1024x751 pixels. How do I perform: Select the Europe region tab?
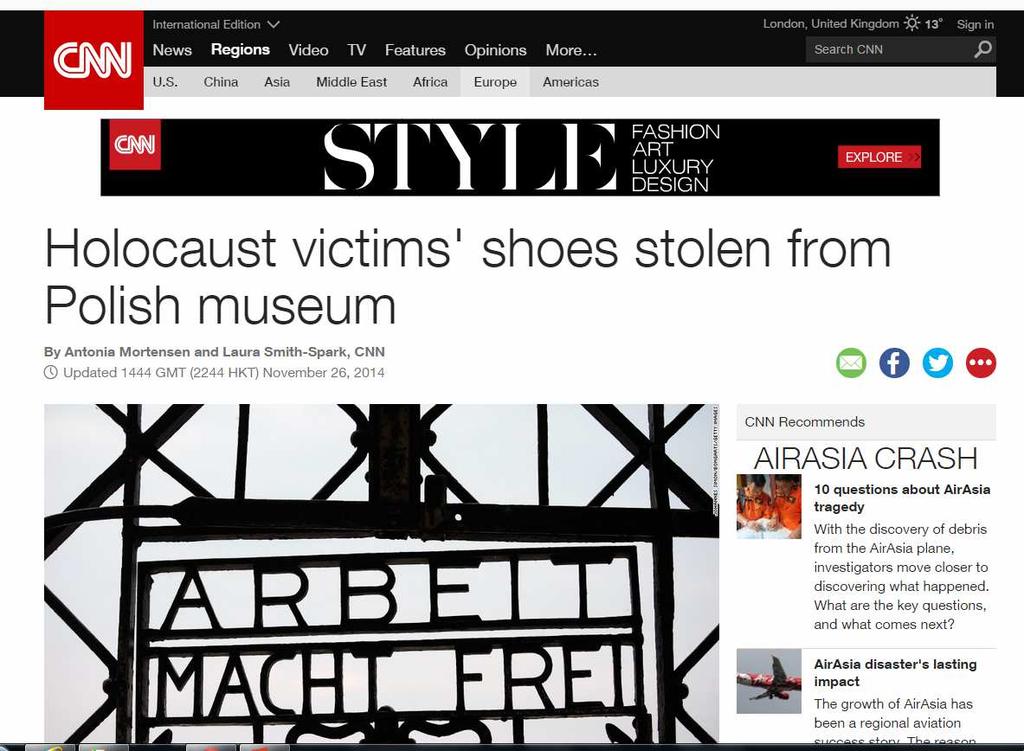click(495, 82)
